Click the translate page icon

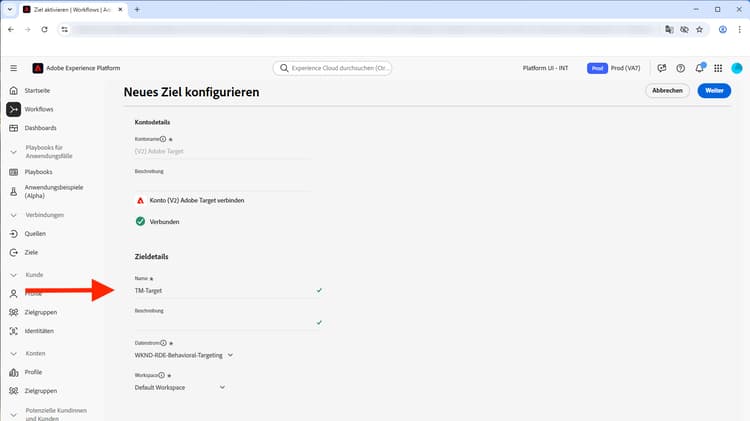tap(669, 30)
